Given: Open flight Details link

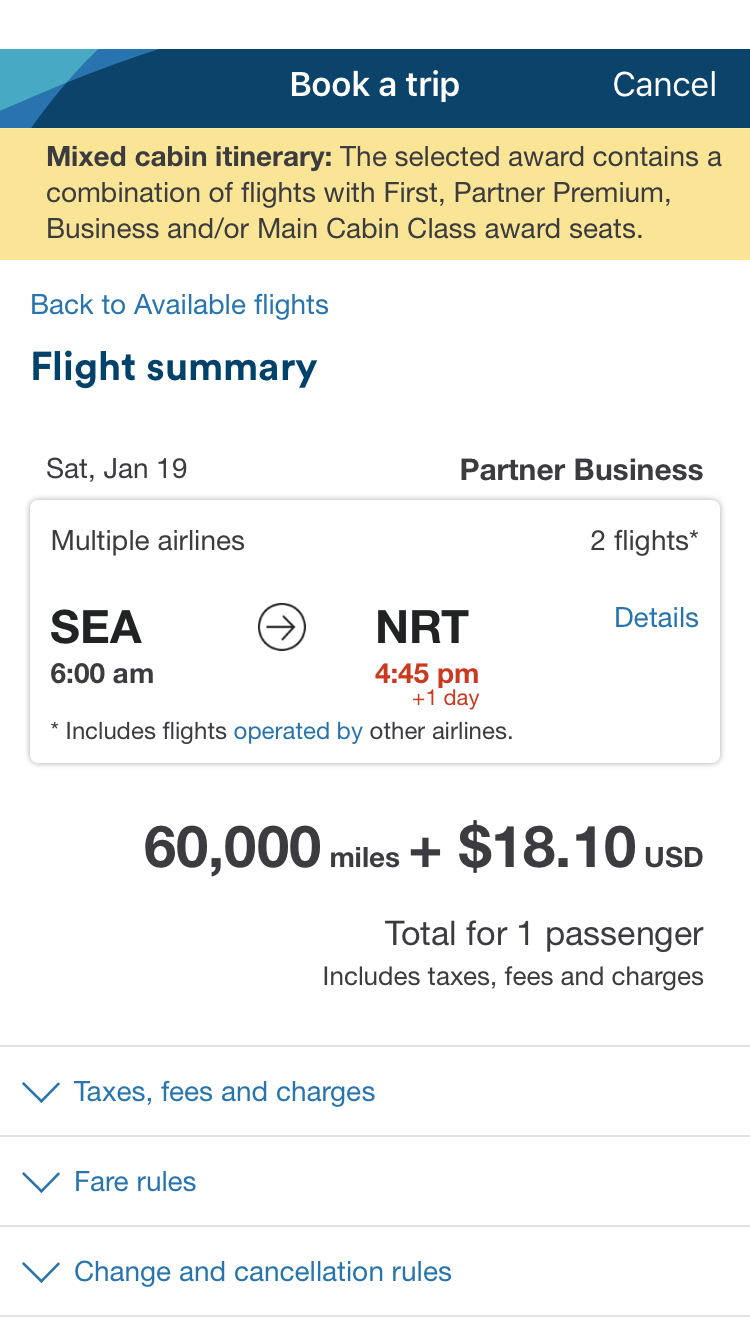Looking at the screenshot, I should 656,618.
